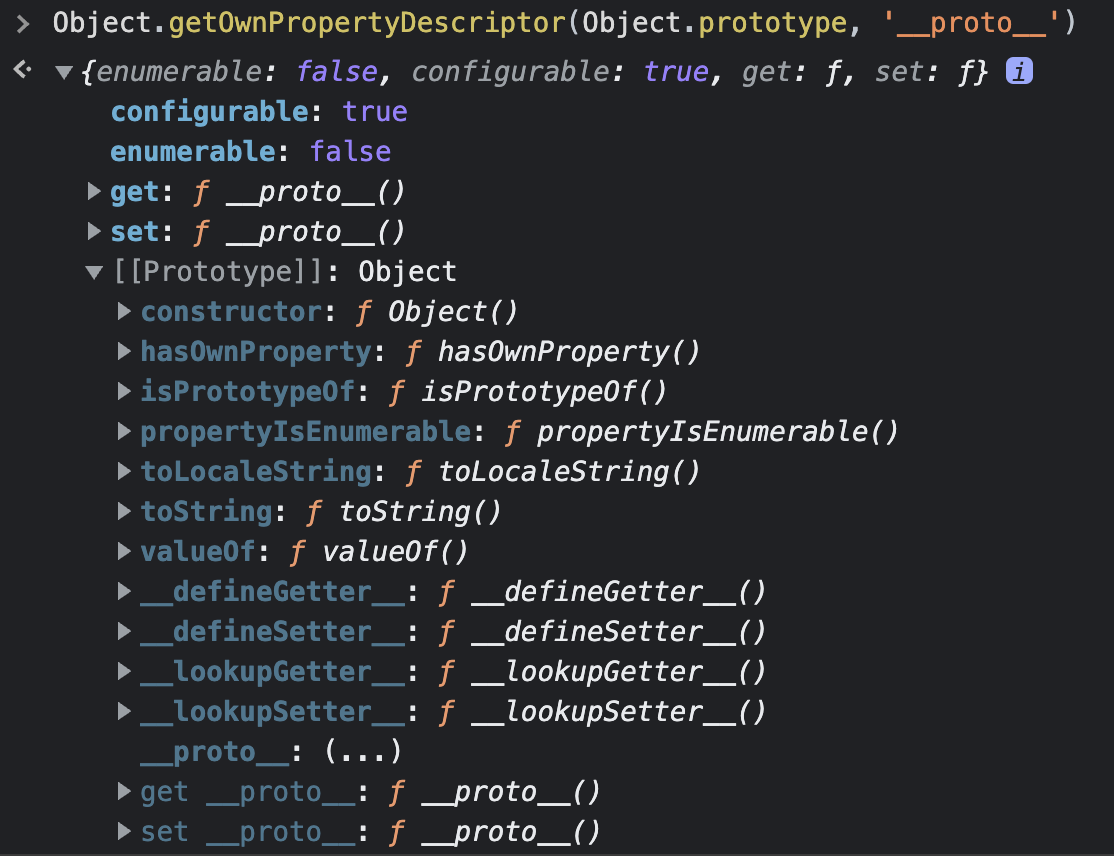Viewport: 1114px width, 856px height.
Task: Expand the set: f __proto__() entry
Action: click(x=94, y=230)
